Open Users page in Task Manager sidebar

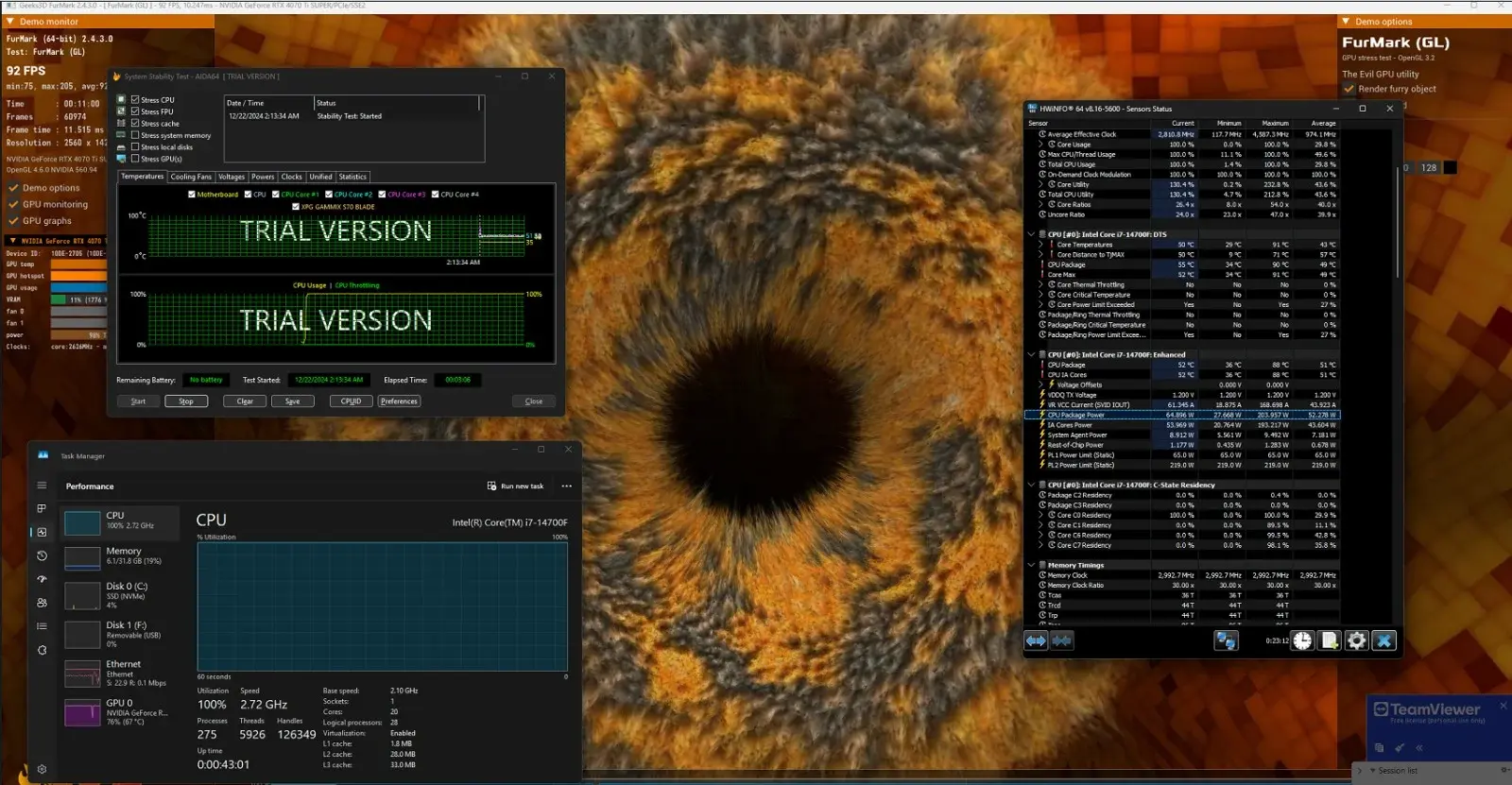(42, 603)
